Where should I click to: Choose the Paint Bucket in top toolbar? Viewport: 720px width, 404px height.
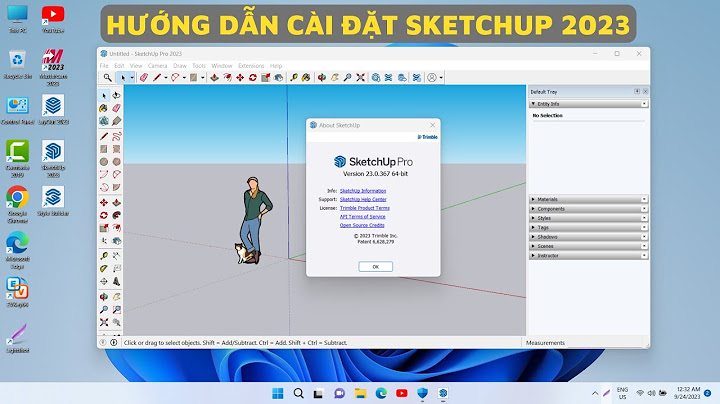tap(306, 78)
